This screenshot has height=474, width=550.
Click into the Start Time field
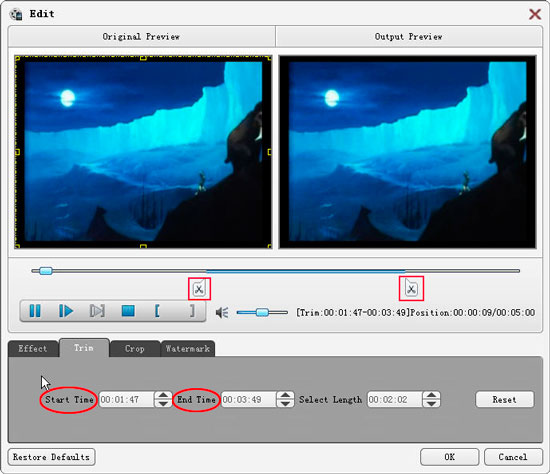point(127,400)
